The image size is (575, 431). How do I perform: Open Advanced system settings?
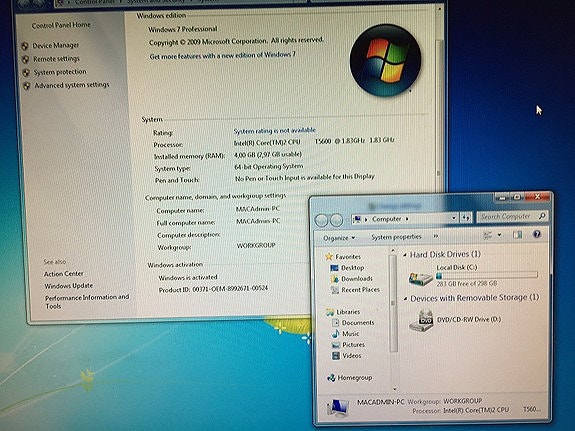click(72, 85)
